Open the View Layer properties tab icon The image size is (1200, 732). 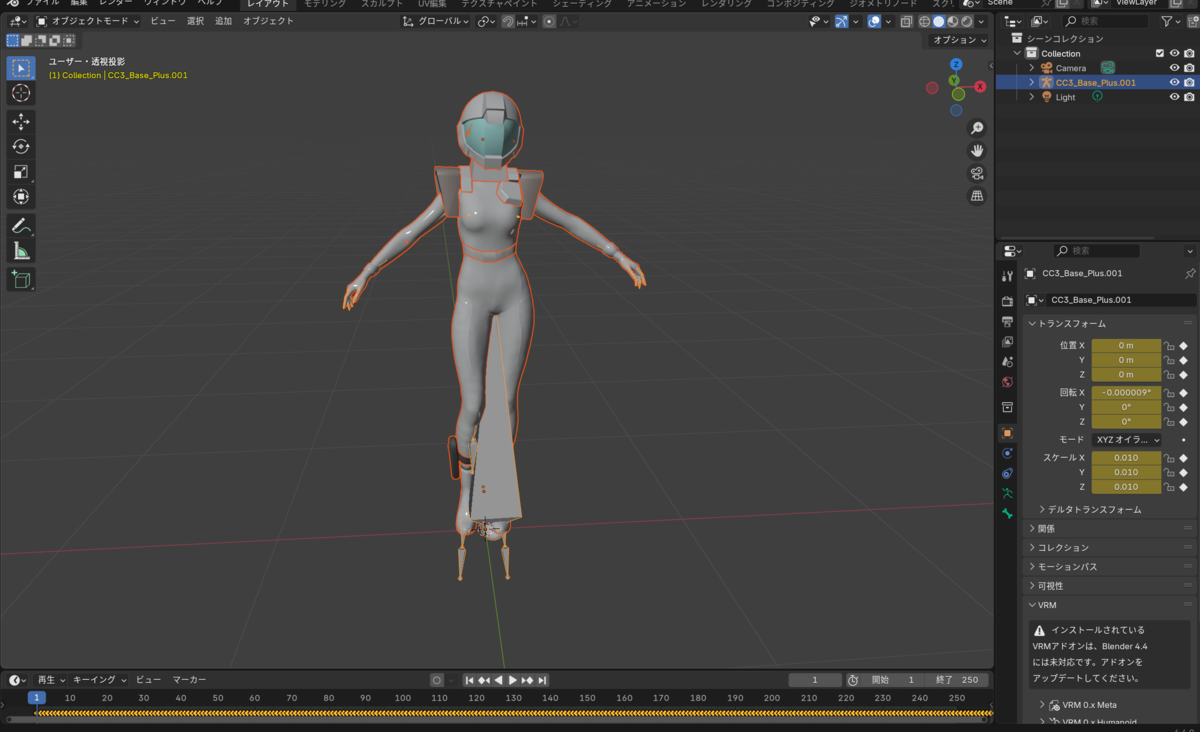coord(1007,342)
